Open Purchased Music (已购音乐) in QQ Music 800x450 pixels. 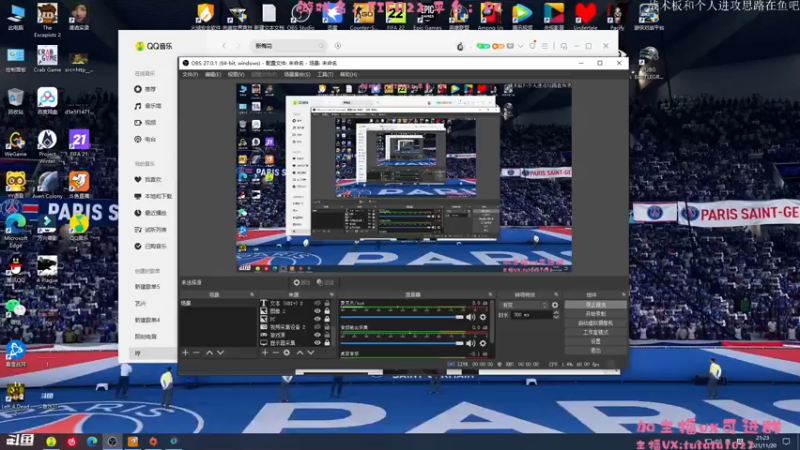[x=151, y=246]
